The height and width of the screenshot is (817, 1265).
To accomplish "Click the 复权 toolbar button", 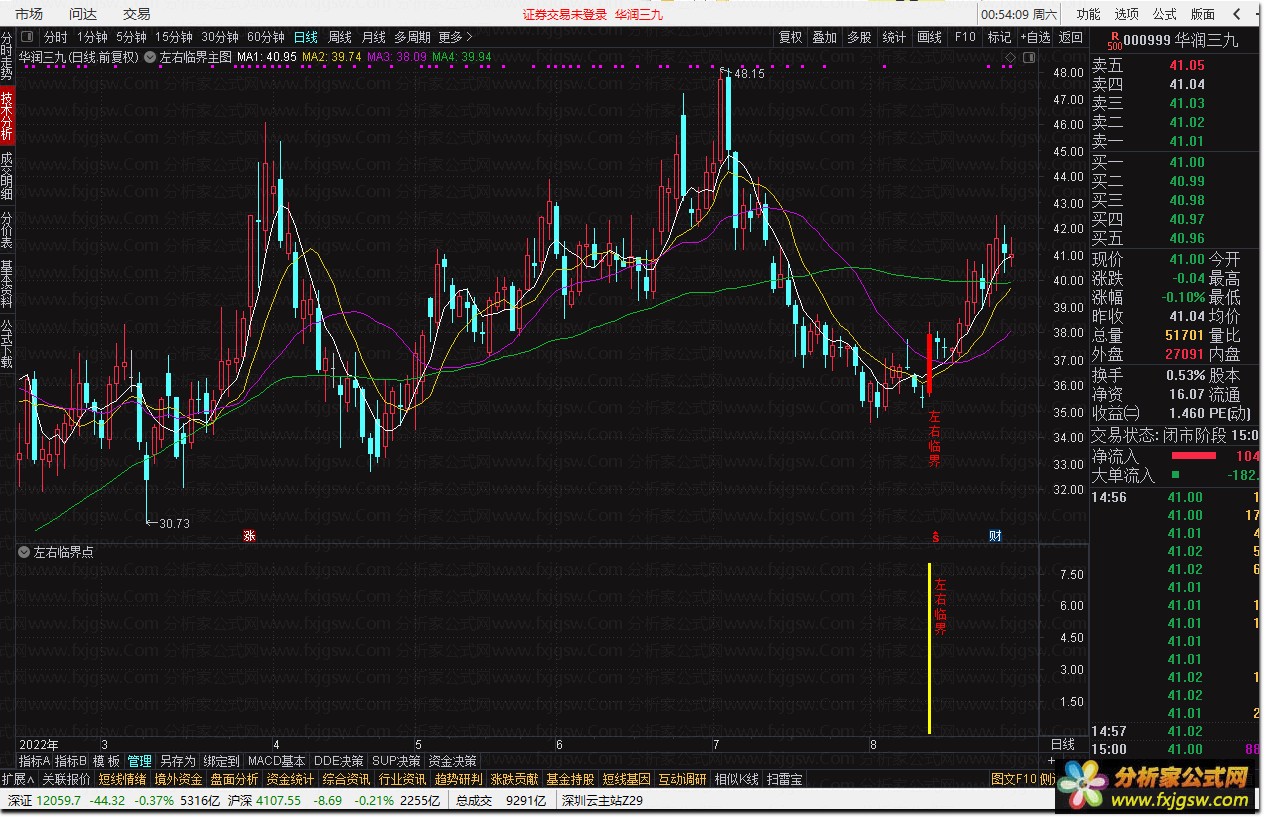I will 790,37.
